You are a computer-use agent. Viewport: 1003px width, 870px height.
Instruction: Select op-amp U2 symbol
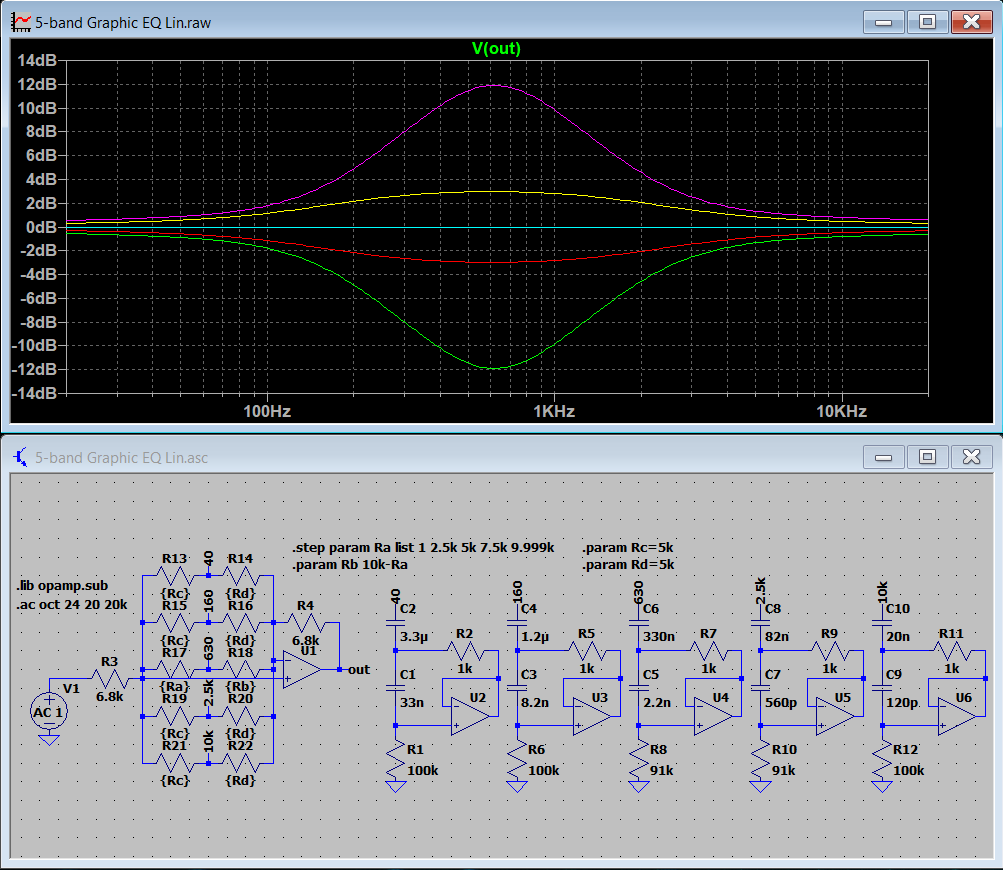(470, 716)
